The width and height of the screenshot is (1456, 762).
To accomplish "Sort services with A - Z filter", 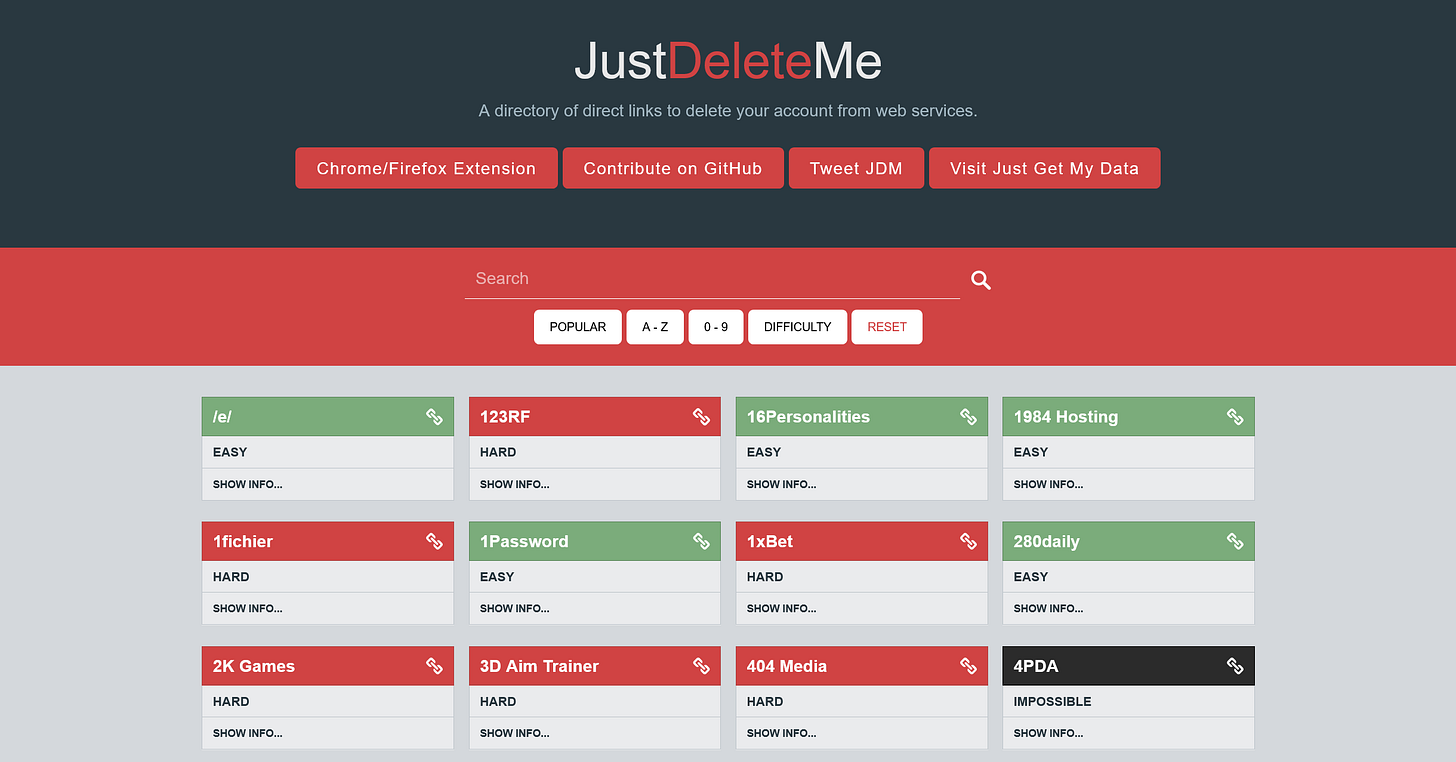I will (655, 327).
